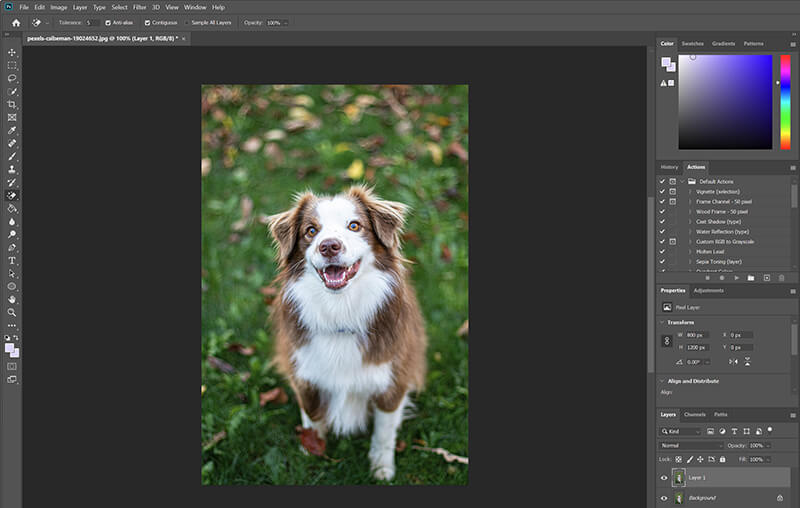Select the Zoom tool
Image resolution: width=800 pixels, height=508 pixels.
point(12,312)
